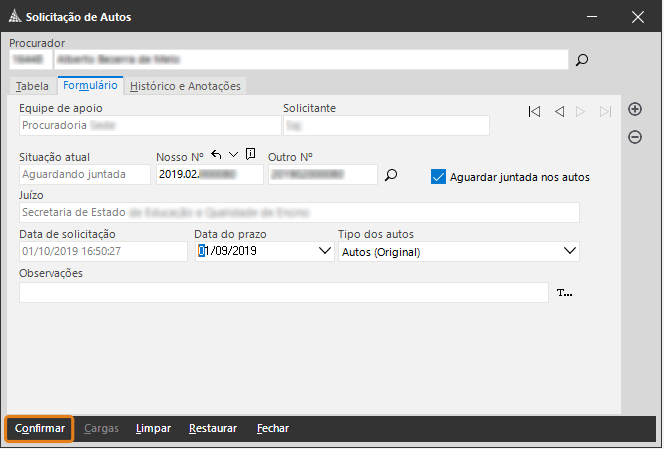Click the Nosso Nº input field

tap(210, 175)
